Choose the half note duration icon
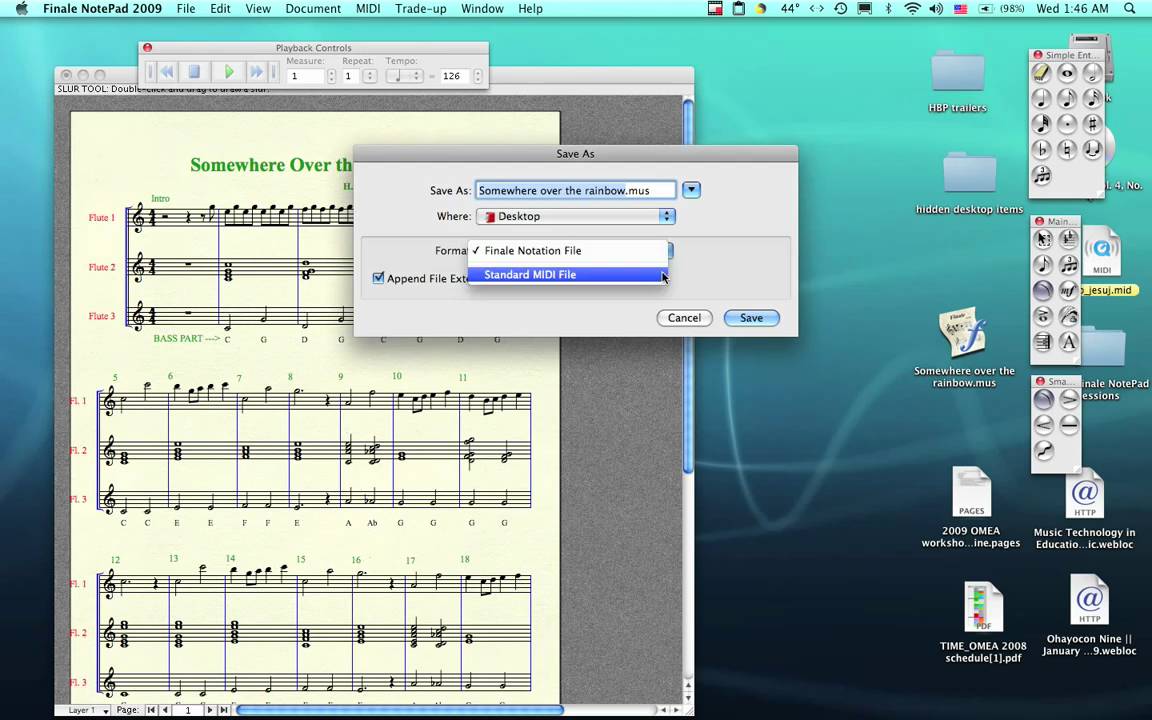 pyautogui.click(x=1092, y=73)
